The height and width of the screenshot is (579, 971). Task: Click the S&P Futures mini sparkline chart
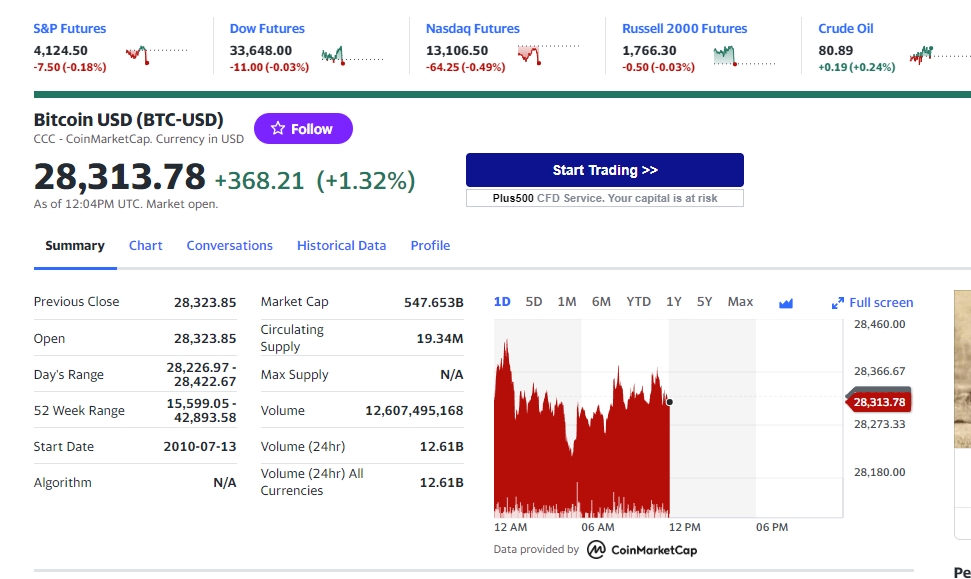point(156,54)
